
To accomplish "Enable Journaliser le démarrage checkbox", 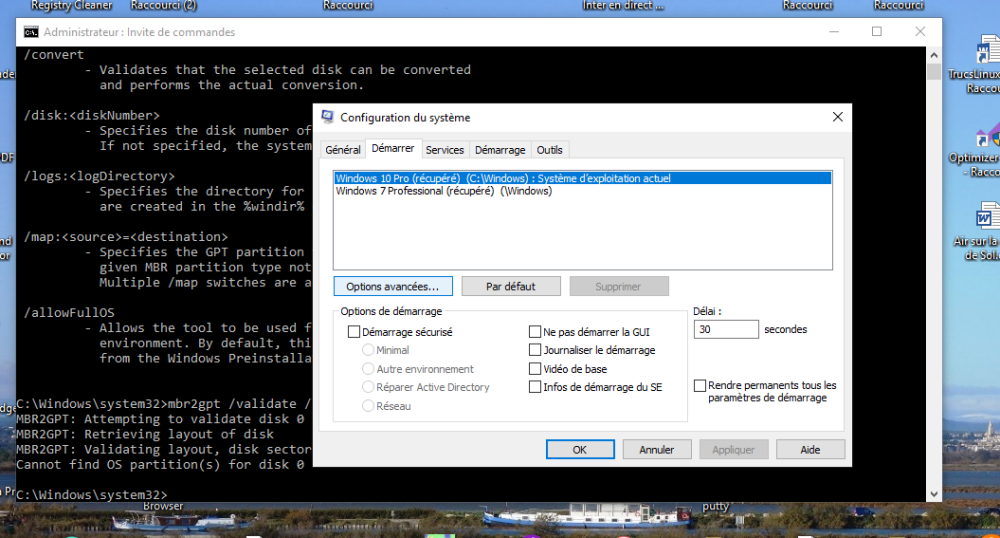I will pyautogui.click(x=535, y=350).
